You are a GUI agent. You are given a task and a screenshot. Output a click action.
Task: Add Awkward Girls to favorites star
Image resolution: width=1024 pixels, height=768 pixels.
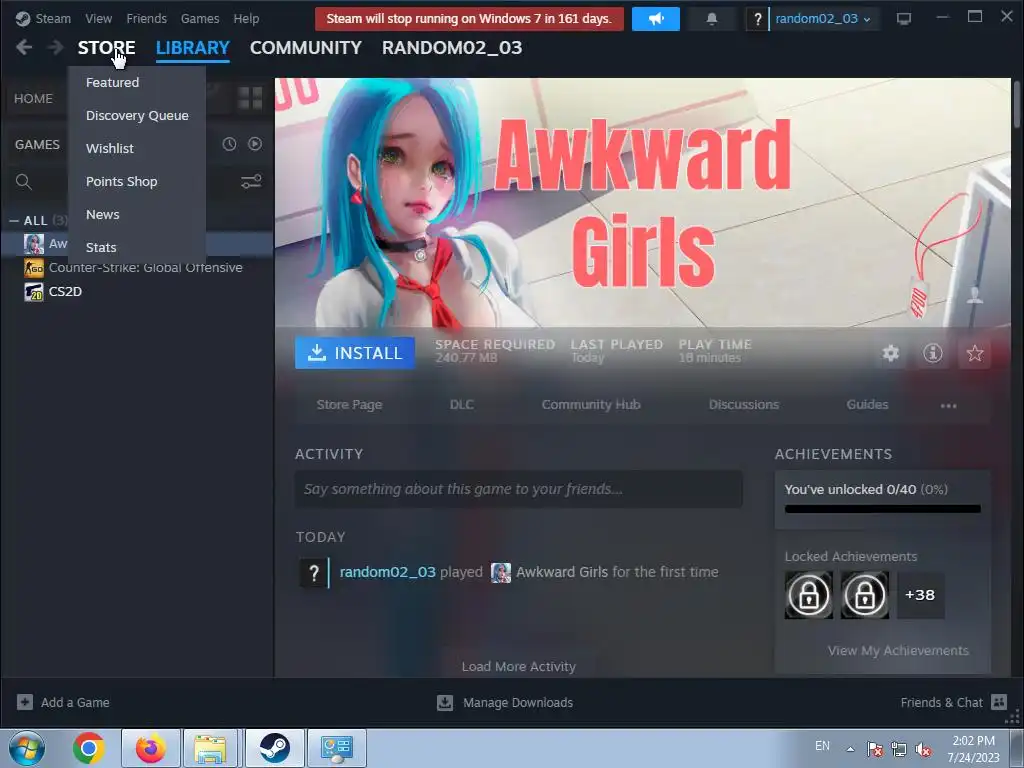(x=975, y=353)
